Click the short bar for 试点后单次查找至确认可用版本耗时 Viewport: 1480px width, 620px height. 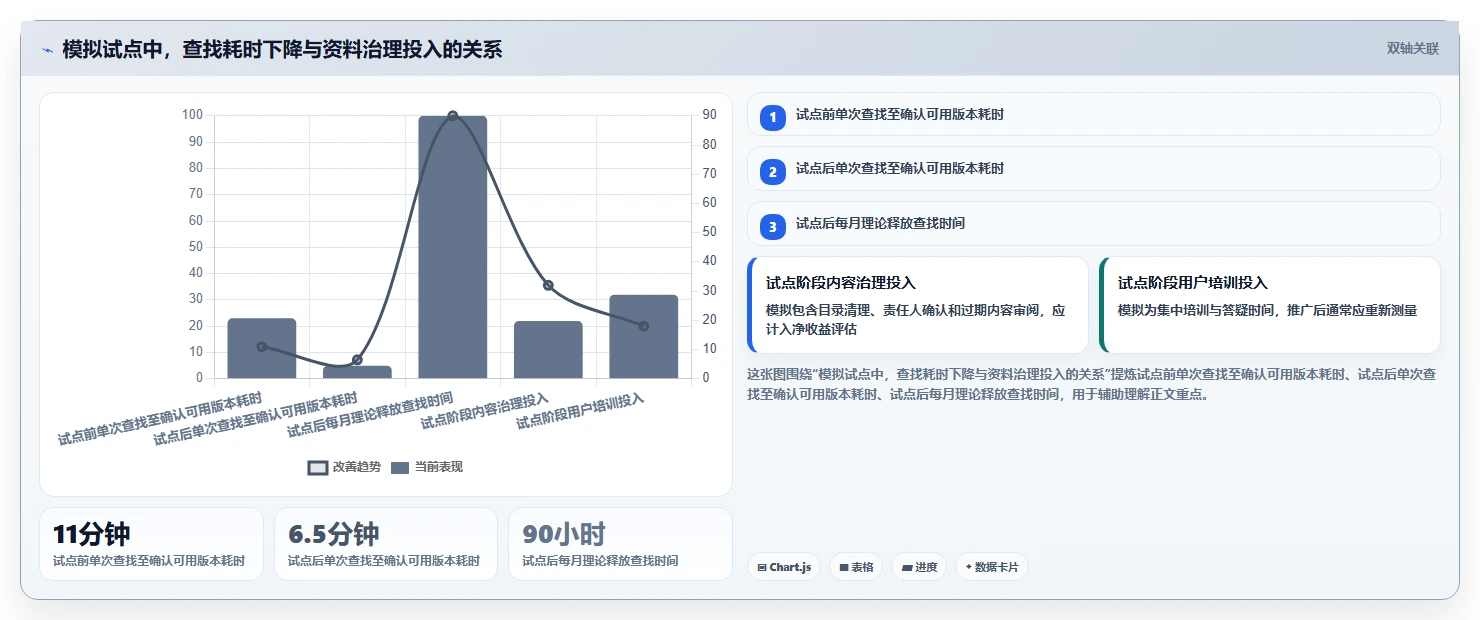(x=357, y=372)
